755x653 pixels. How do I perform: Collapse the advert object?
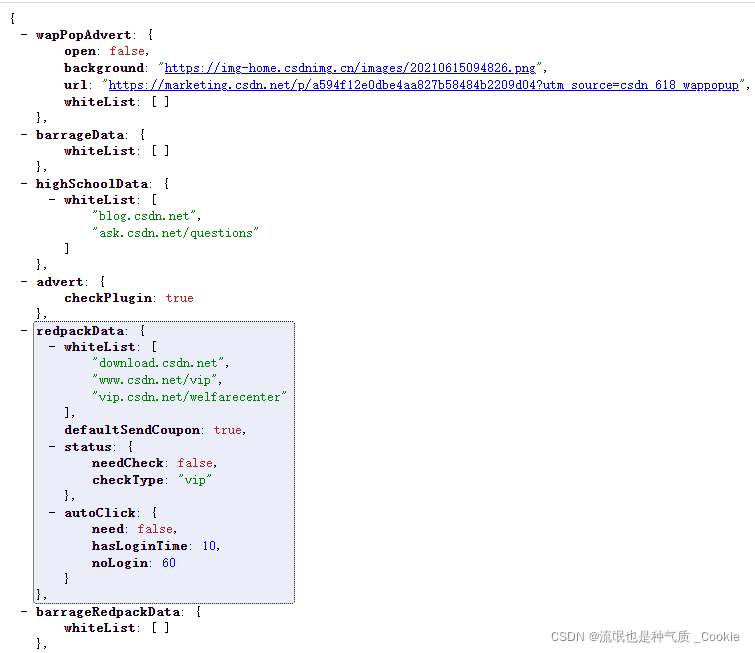point(24,281)
